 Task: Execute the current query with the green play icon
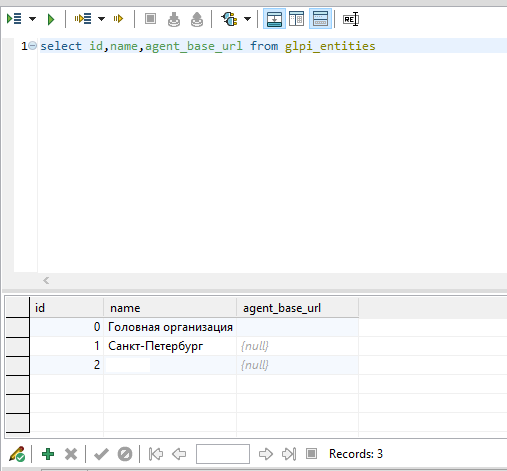pos(51,19)
